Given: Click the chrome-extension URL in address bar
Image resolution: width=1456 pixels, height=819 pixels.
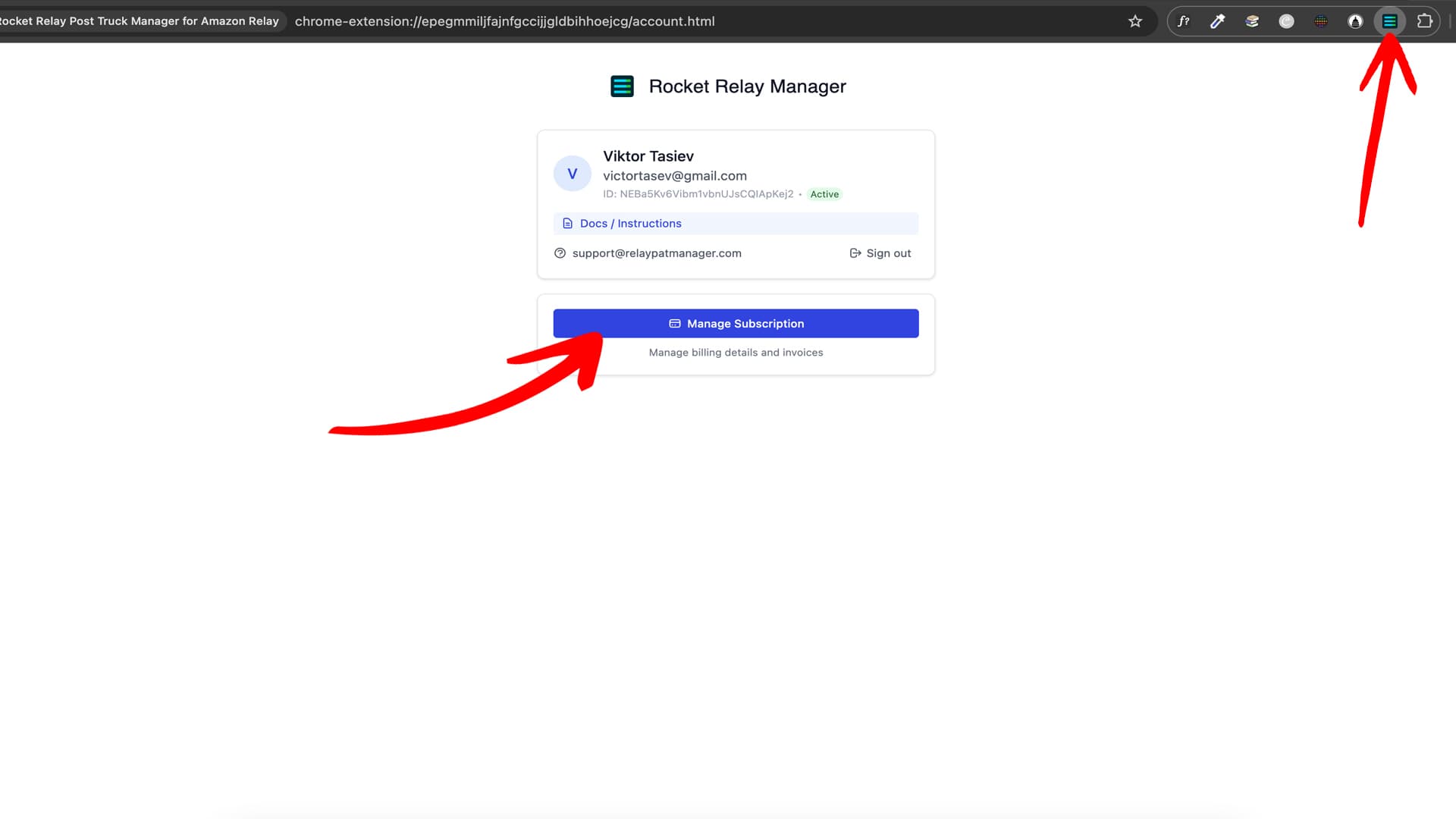Looking at the screenshot, I should coord(505,21).
